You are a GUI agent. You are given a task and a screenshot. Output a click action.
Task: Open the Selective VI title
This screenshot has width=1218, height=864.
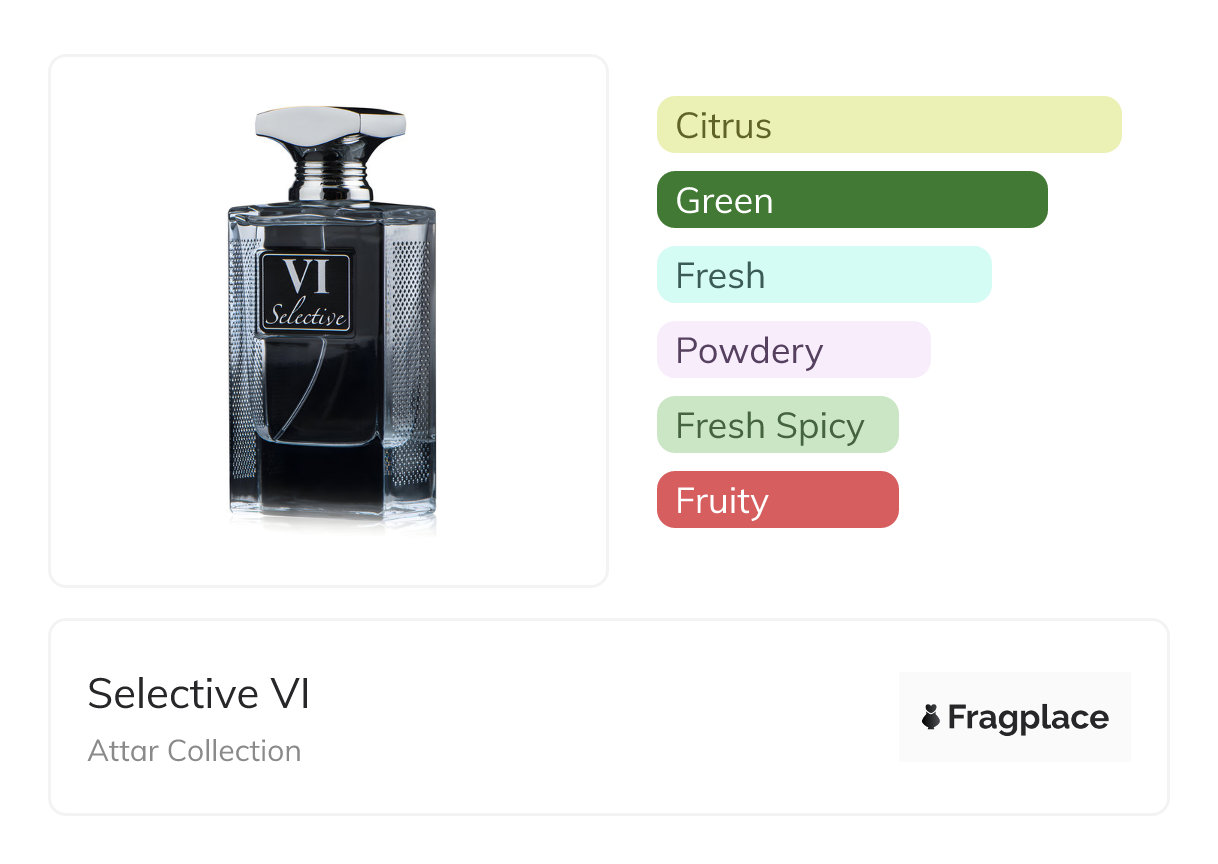(198, 693)
